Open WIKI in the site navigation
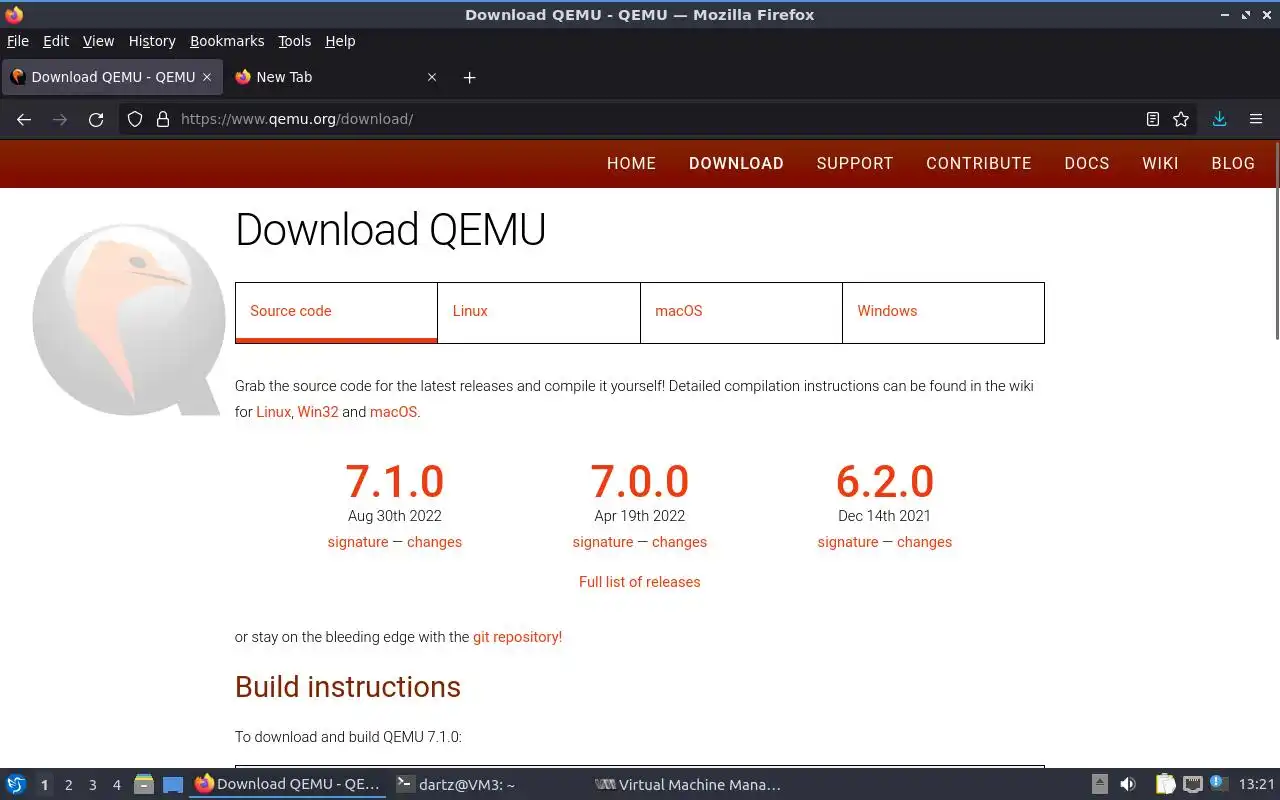1280x800 pixels. [1160, 163]
